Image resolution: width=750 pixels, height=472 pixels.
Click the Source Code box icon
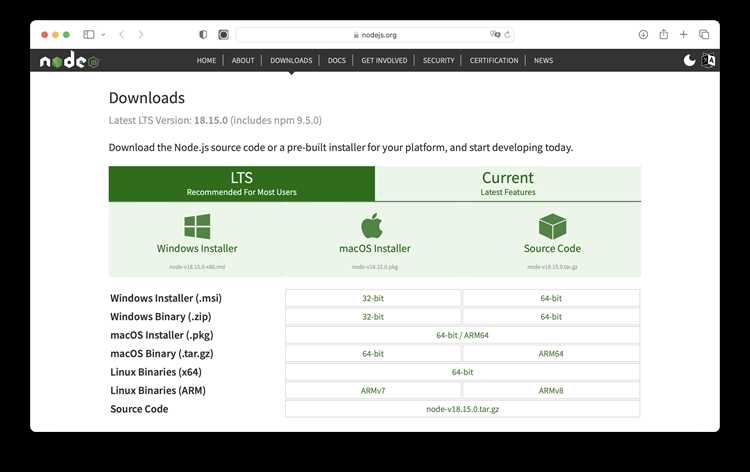[552, 226]
